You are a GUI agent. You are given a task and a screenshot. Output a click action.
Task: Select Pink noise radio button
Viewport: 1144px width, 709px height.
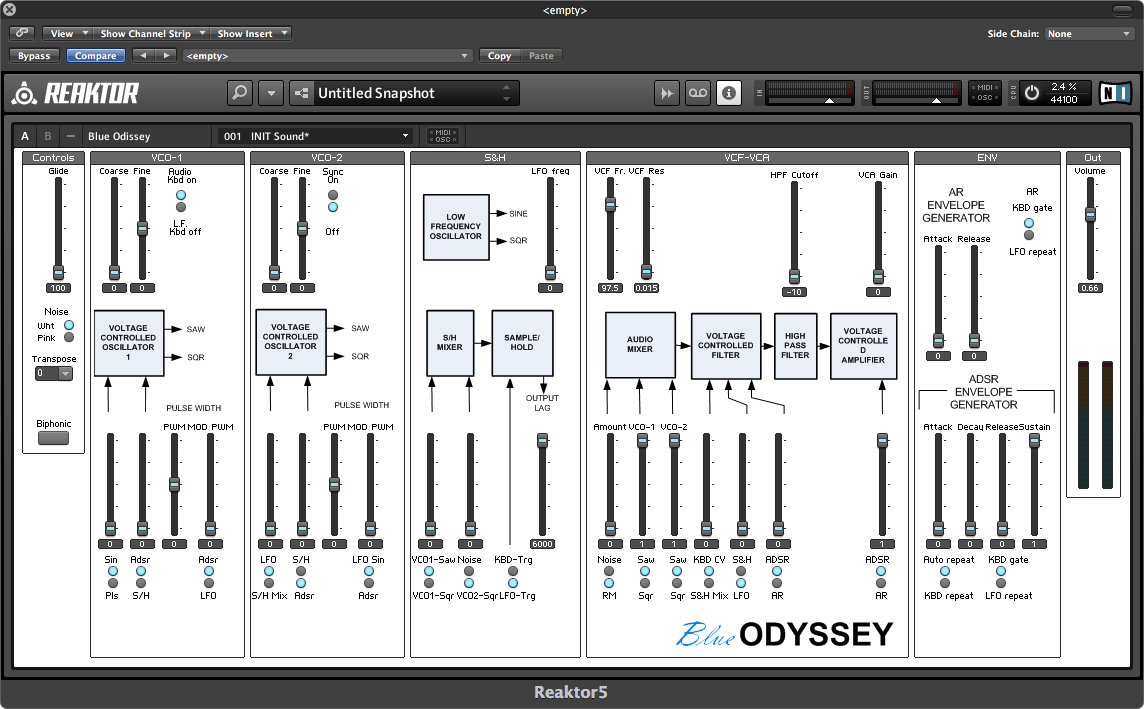69,337
